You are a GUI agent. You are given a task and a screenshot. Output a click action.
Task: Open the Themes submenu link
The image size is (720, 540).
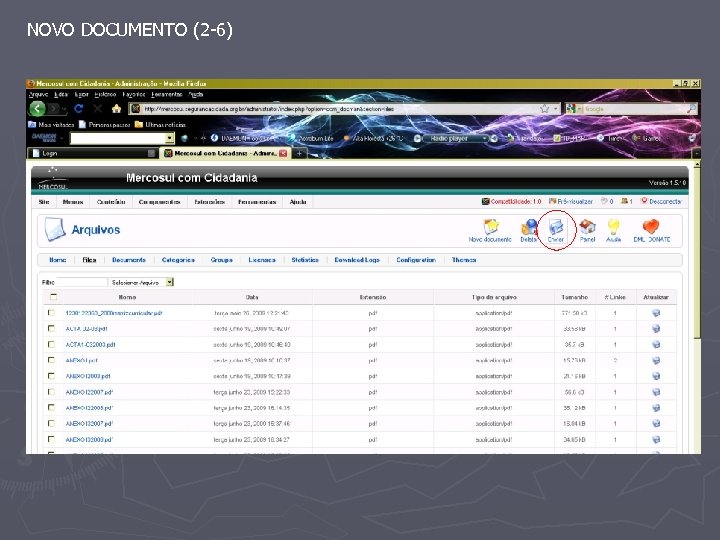point(464,260)
